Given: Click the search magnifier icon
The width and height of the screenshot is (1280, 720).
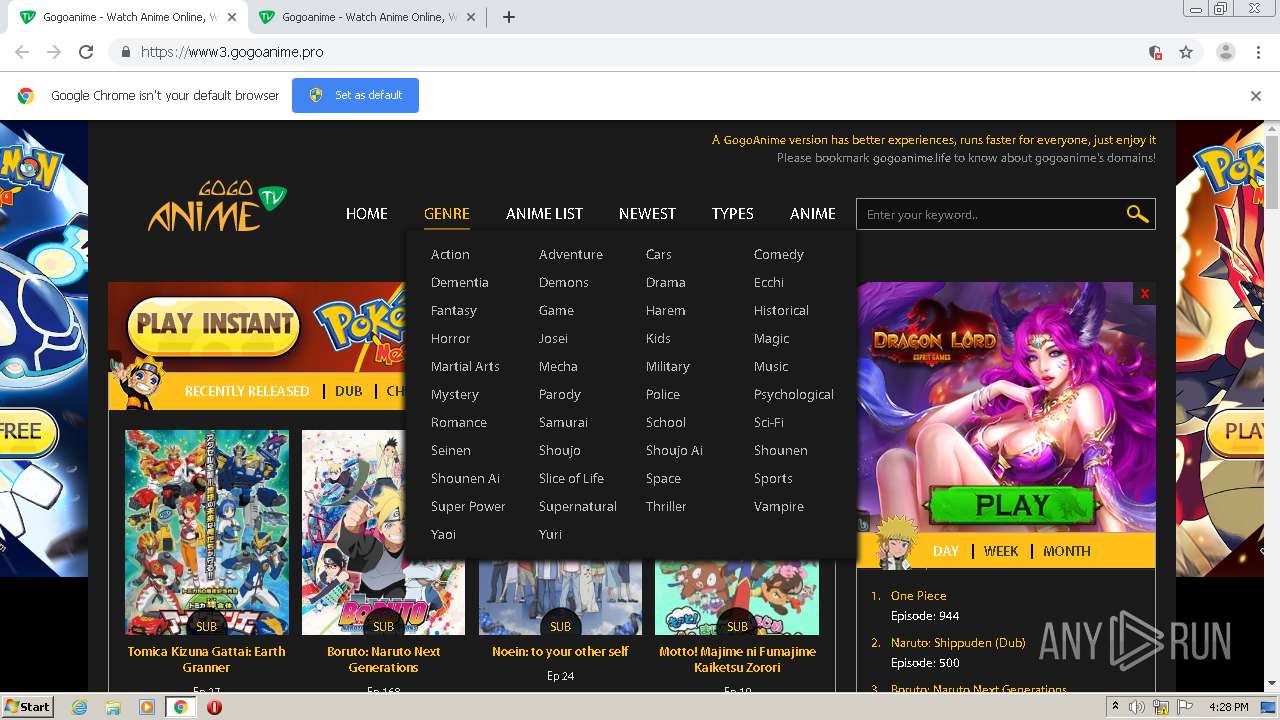Looking at the screenshot, I should tap(1137, 214).
